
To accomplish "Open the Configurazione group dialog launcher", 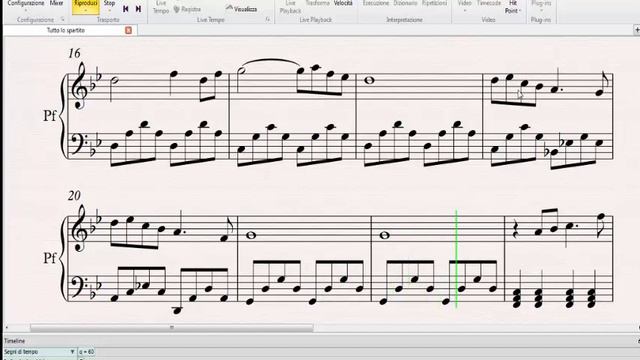I will coord(62,19).
